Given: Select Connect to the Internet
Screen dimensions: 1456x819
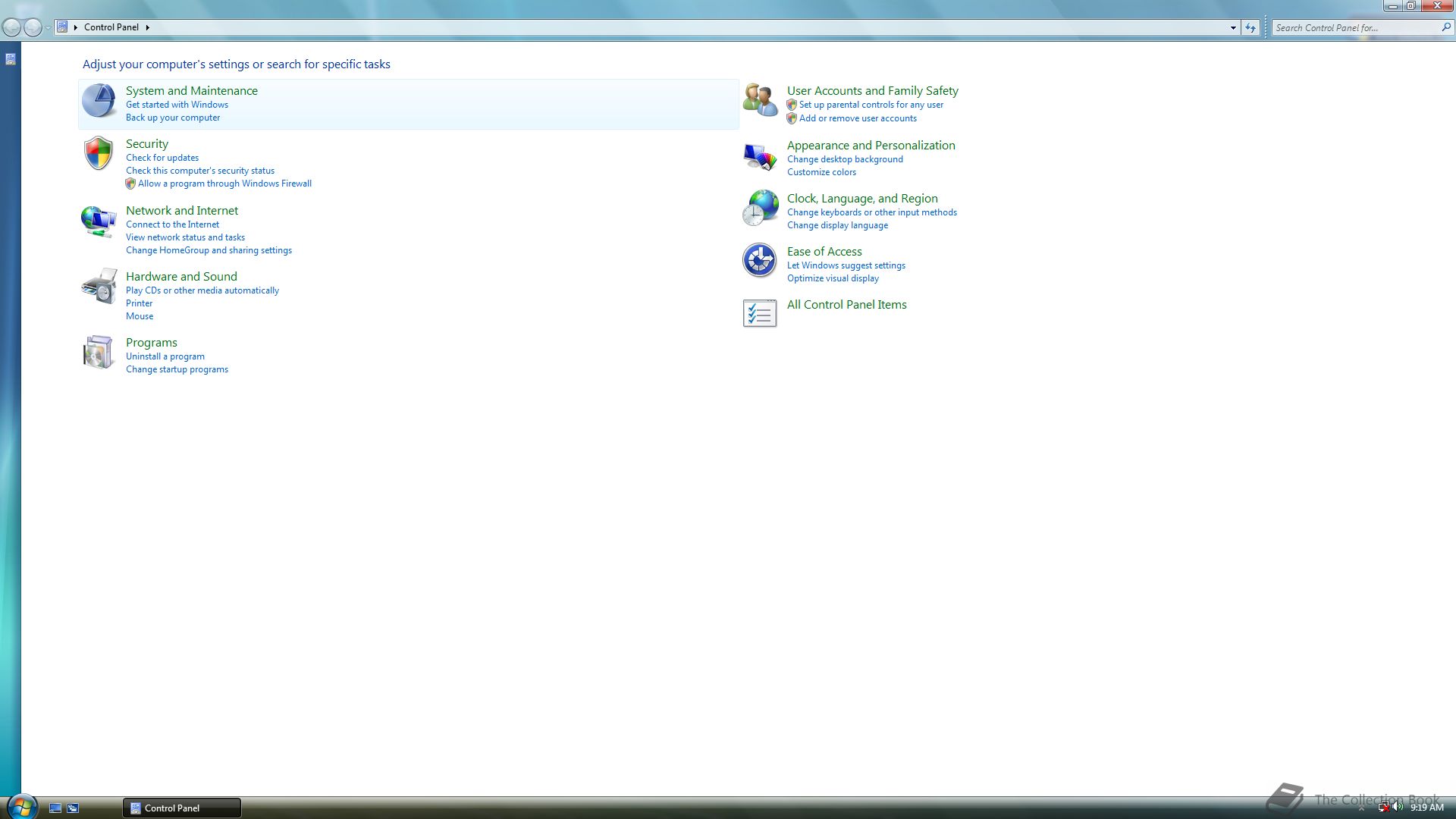Looking at the screenshot, I should tap(172, 224).
